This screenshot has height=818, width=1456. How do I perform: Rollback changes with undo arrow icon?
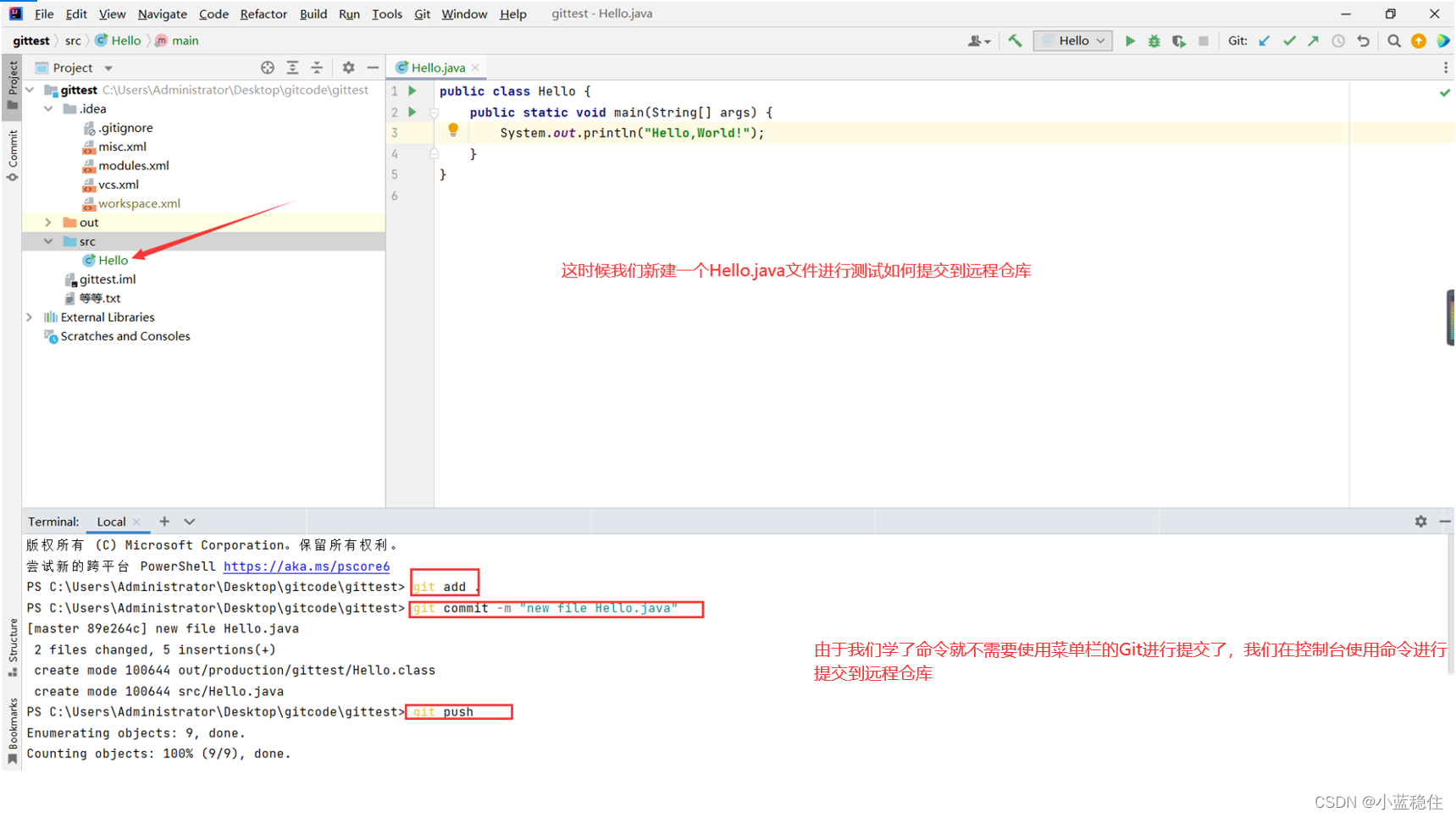point(1363,41)
